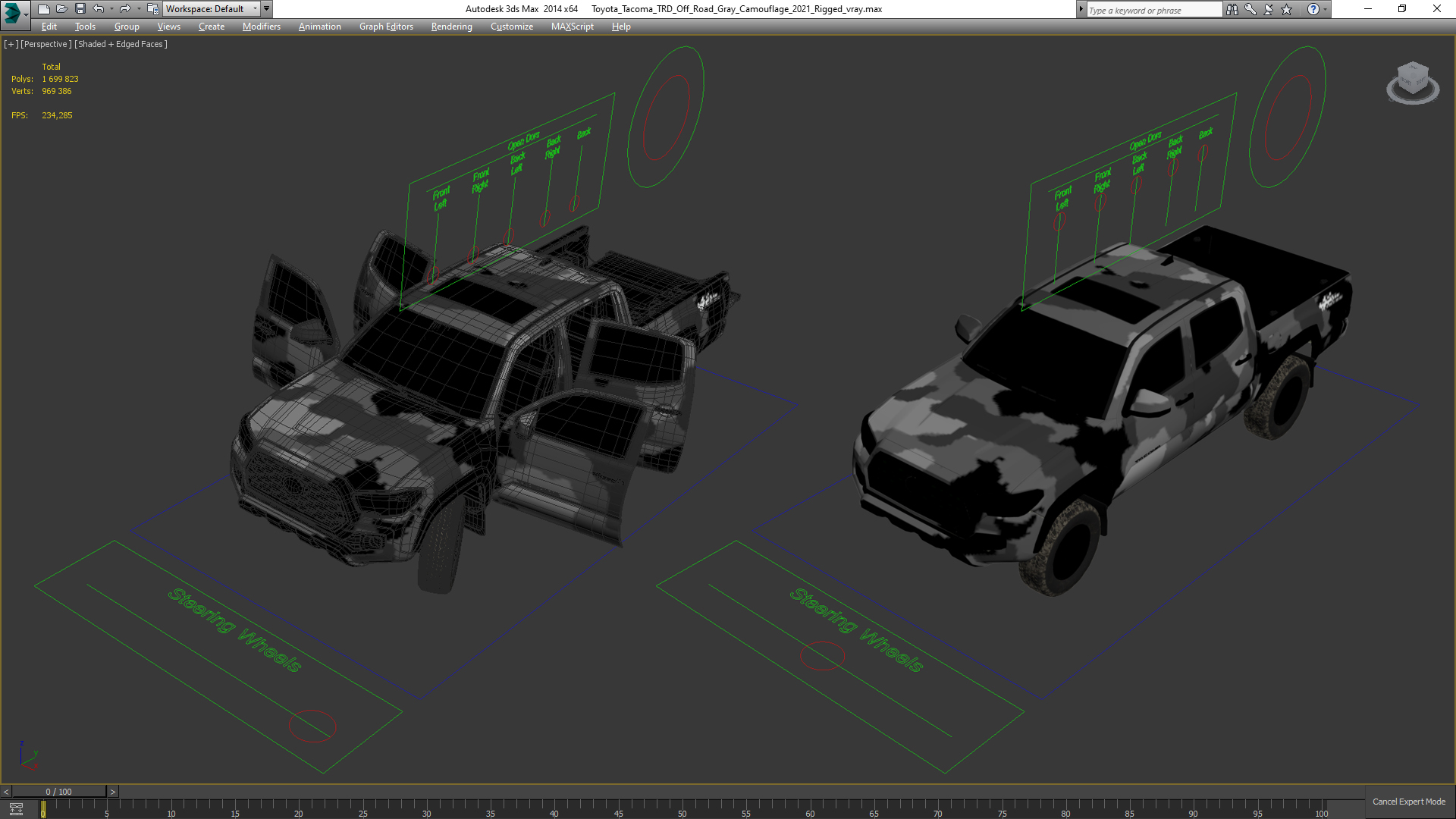Click the Project Folder icon in quick access
This screenshot has width=1456, height=819.
click(x=152, y=9)
